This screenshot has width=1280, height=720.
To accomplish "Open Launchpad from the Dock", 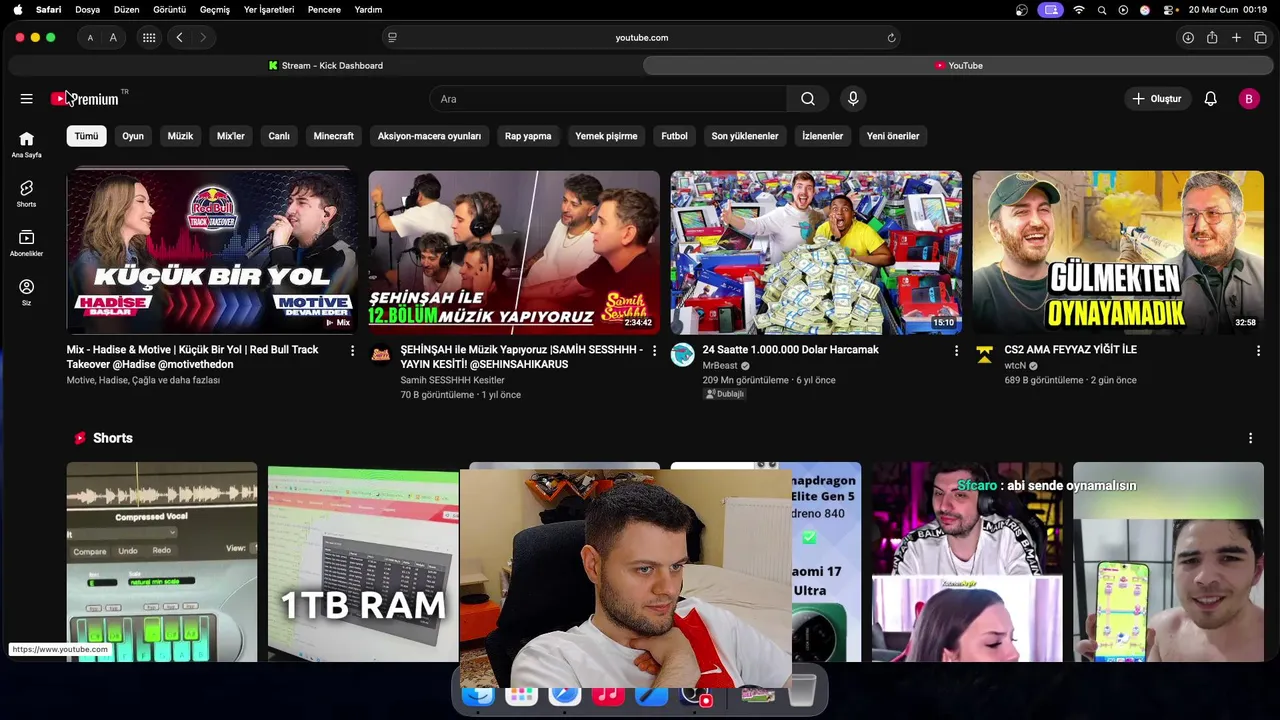I will click(521, 694).
